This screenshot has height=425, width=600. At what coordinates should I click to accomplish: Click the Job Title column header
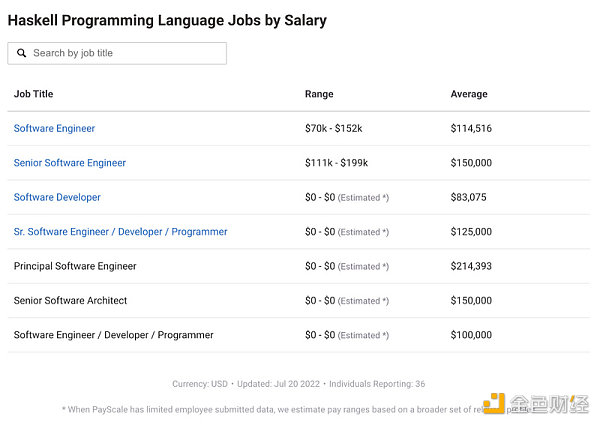(34, 94)
